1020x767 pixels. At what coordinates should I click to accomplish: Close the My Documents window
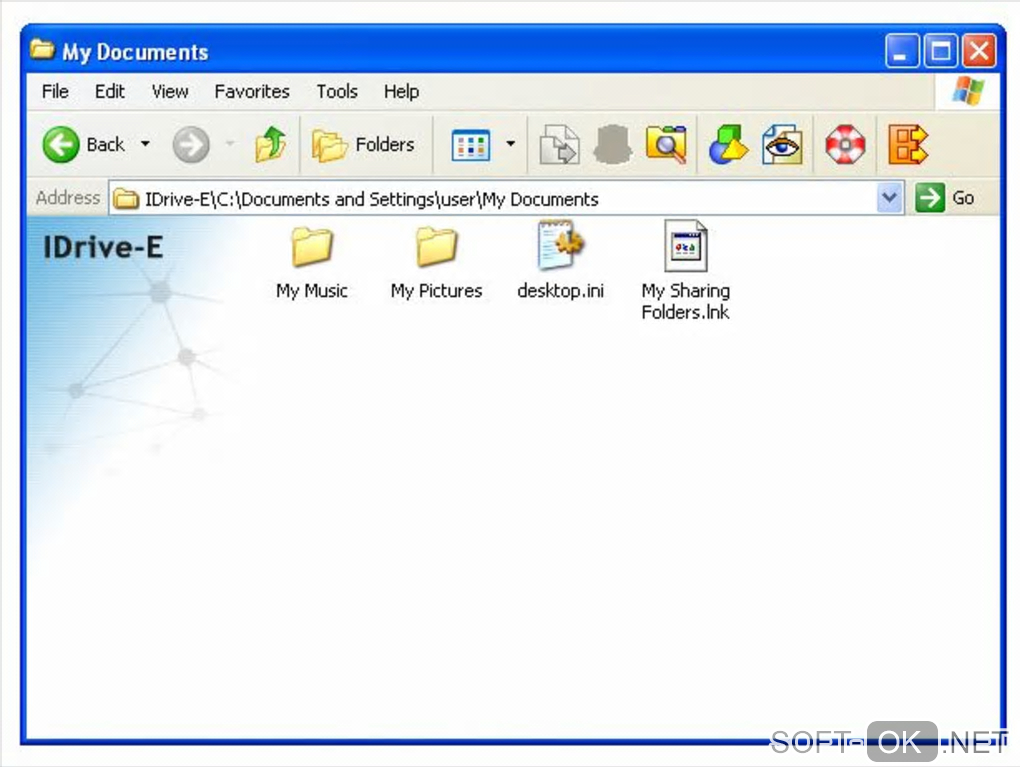(979, 51)
